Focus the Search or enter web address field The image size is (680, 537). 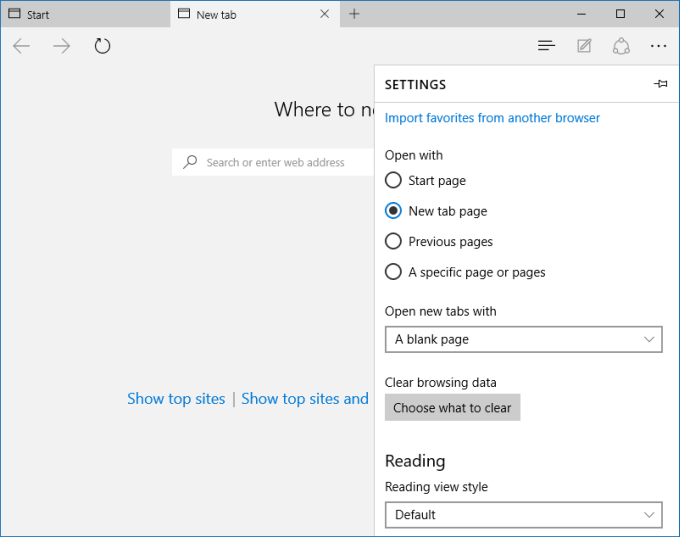click(x=273, y=162)
